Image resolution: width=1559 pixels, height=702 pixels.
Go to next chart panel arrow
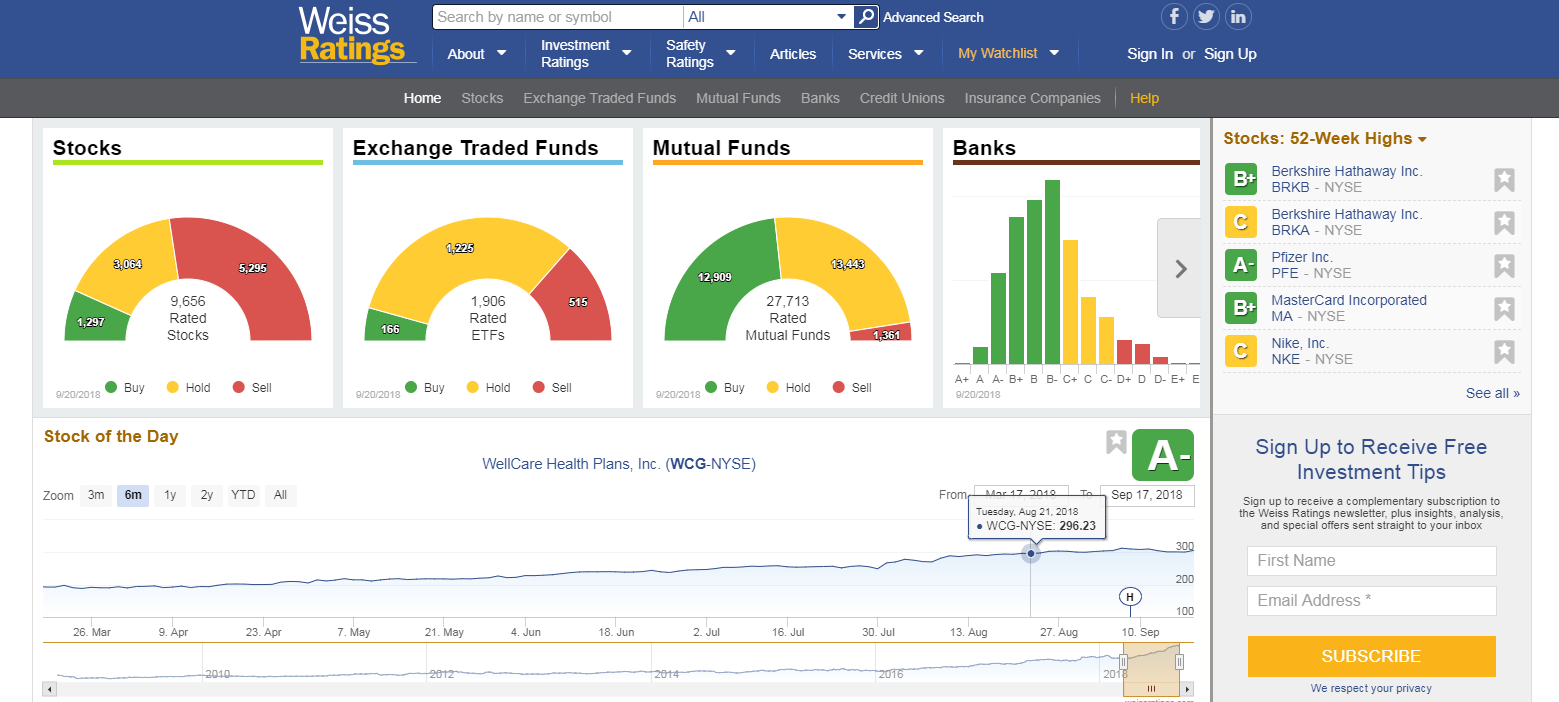pyautogui.click(x=1180, y=268)
